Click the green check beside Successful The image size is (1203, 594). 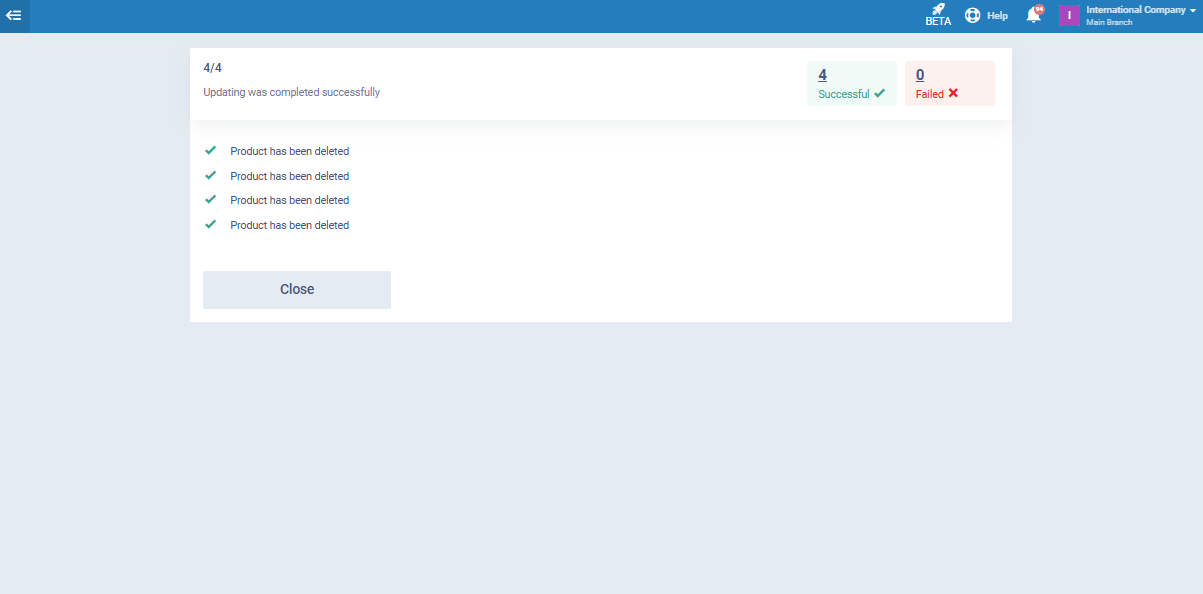tap(880, 93)
